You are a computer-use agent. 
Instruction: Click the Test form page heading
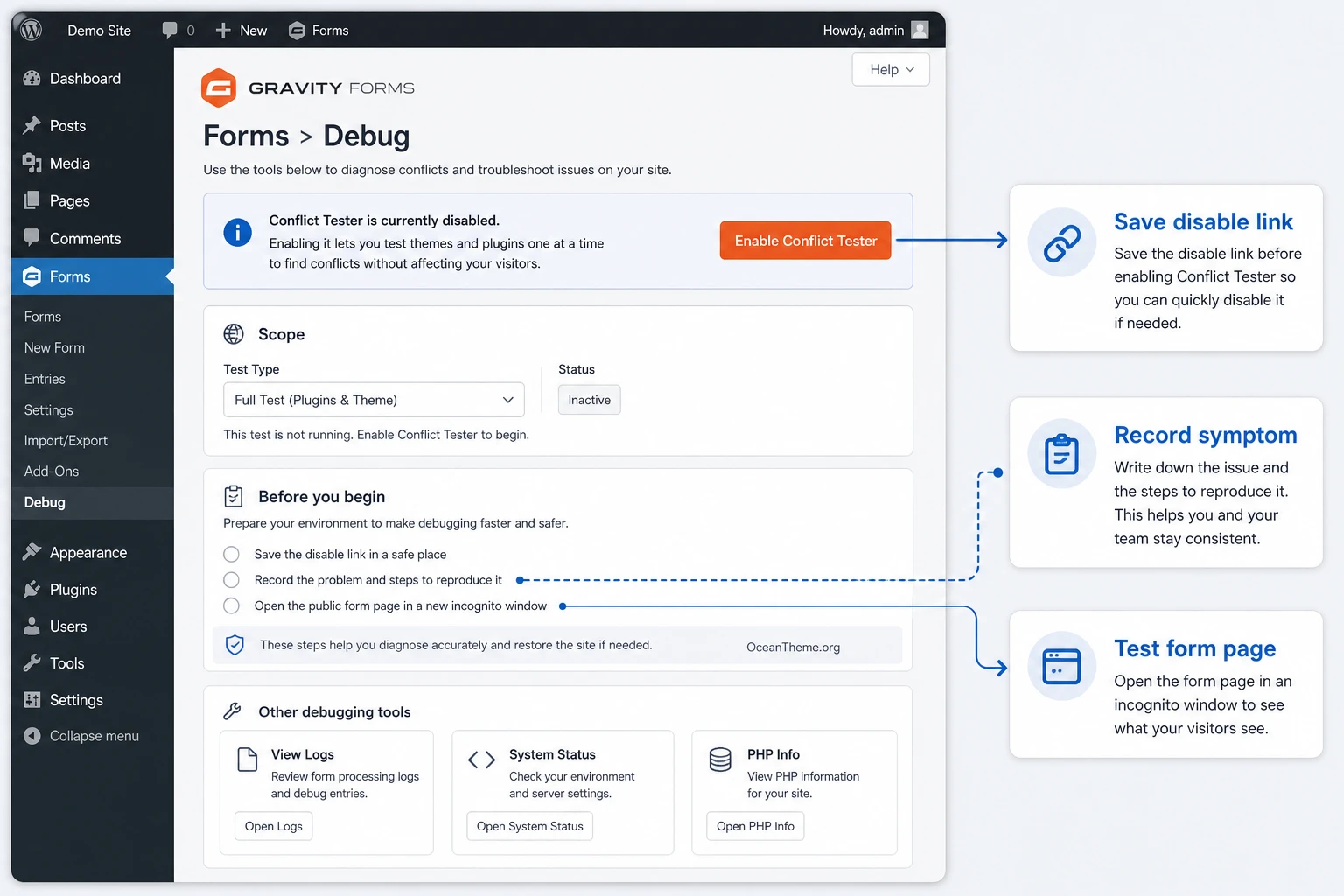[1194, 648]
